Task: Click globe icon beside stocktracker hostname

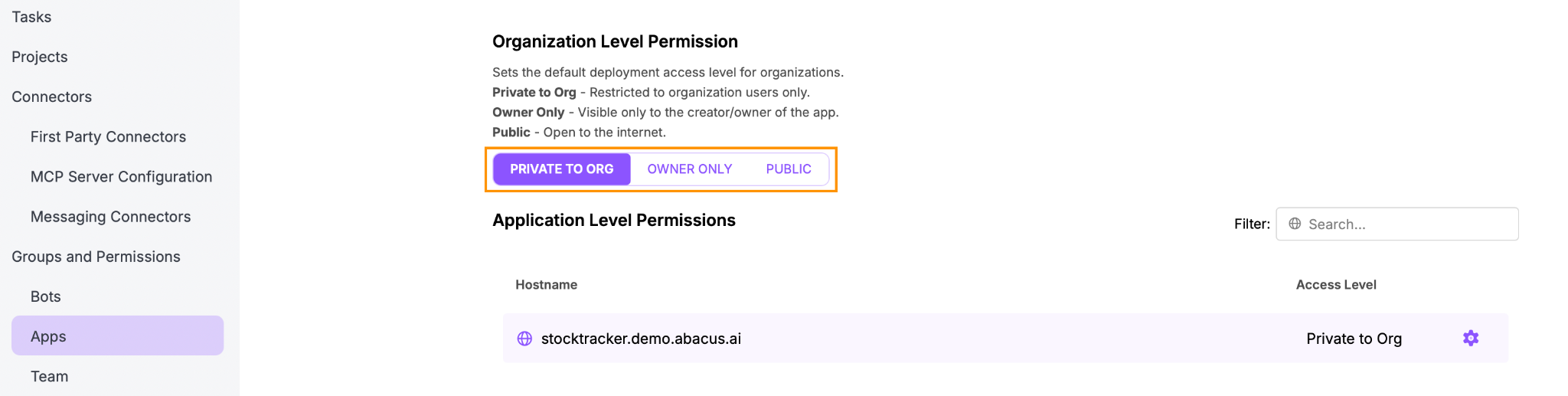Action: click(x=524, y=339)
